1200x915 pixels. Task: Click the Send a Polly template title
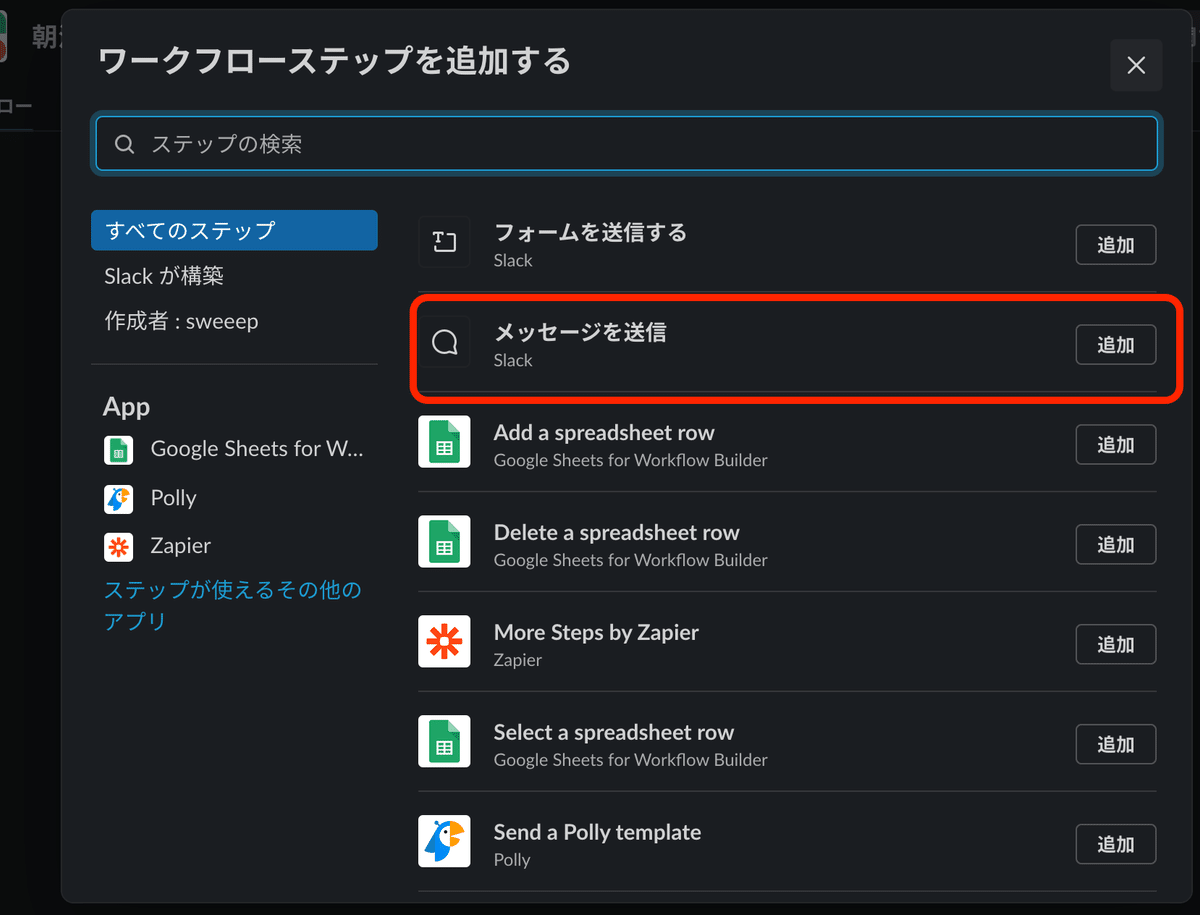pos(597,832)
